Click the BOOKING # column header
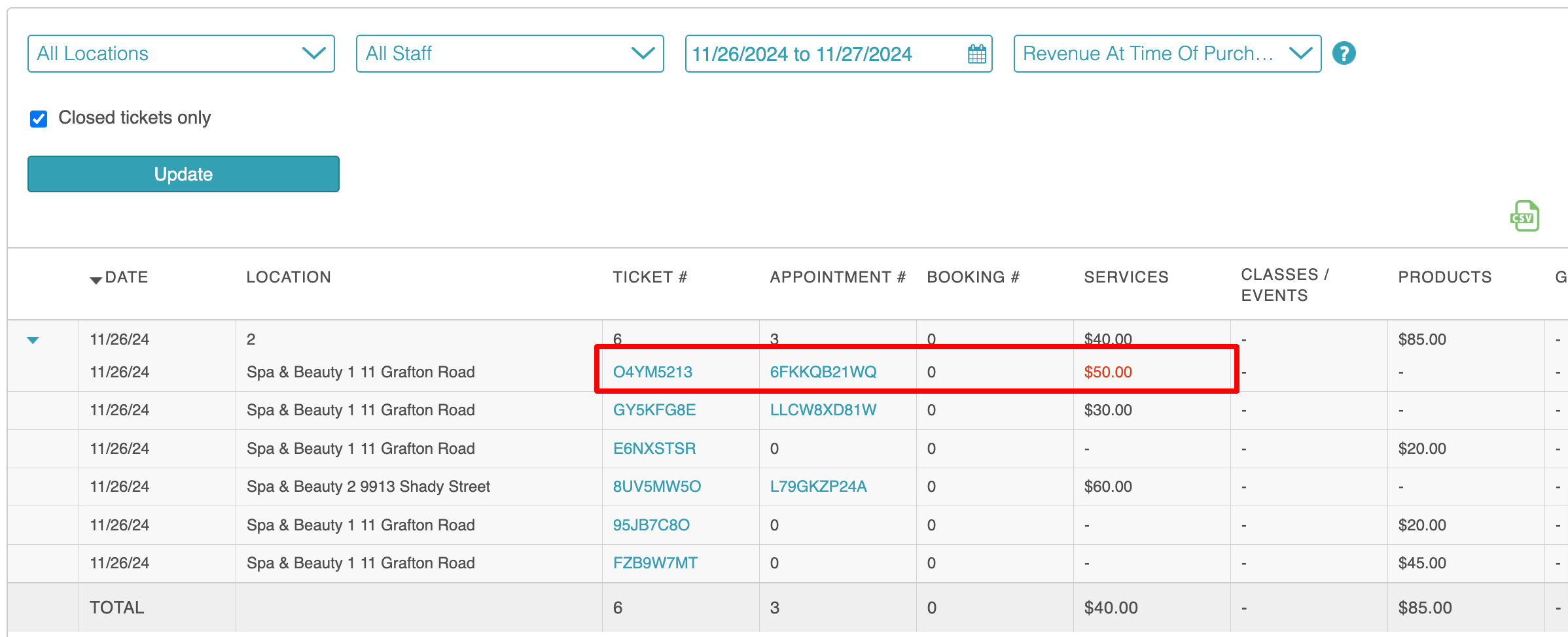1568x637 pixels. 973,277
